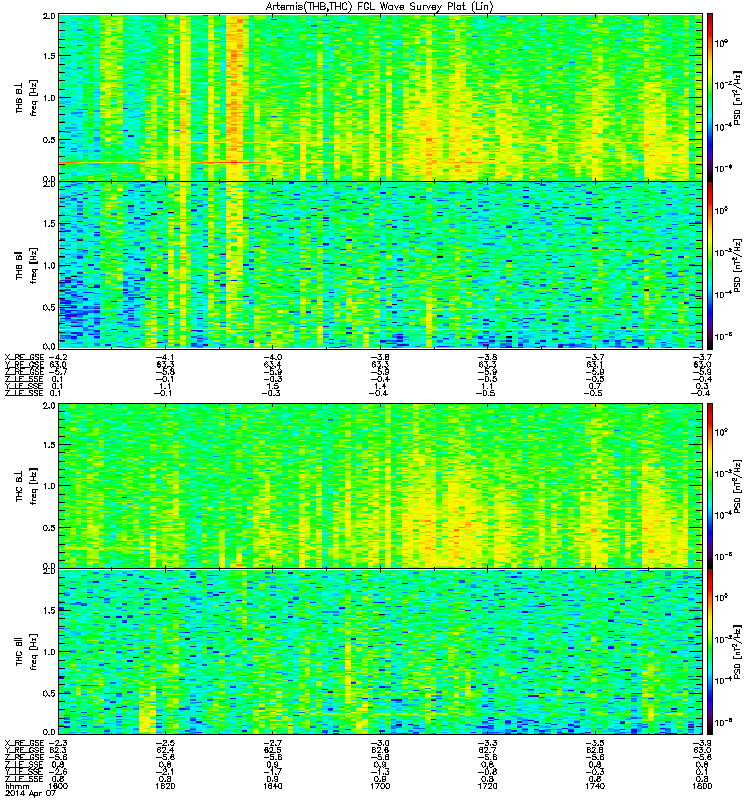
Task: Click the THB X position value '-4.0'
Action: tap(272, 357)
